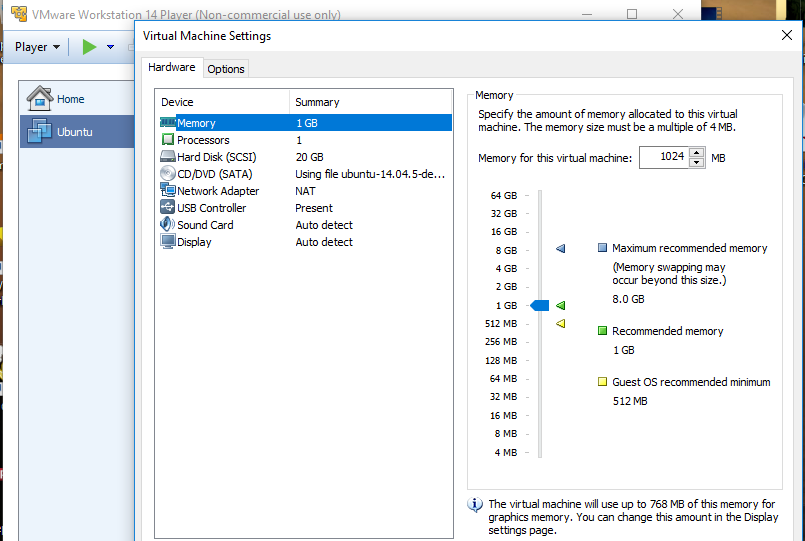Click the 20 GB hard disk summary

[x=309, y=157]
